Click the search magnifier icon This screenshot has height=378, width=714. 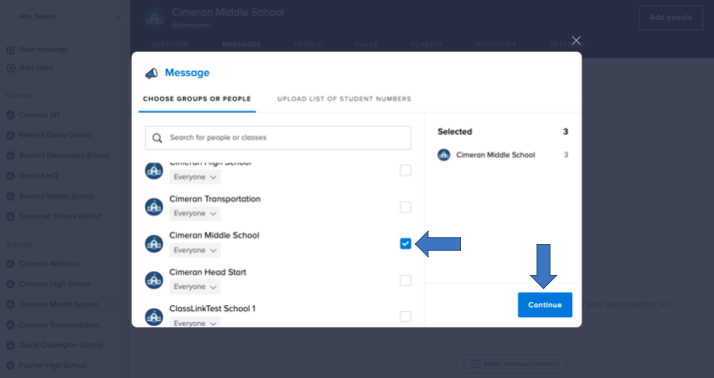point(157,138)
